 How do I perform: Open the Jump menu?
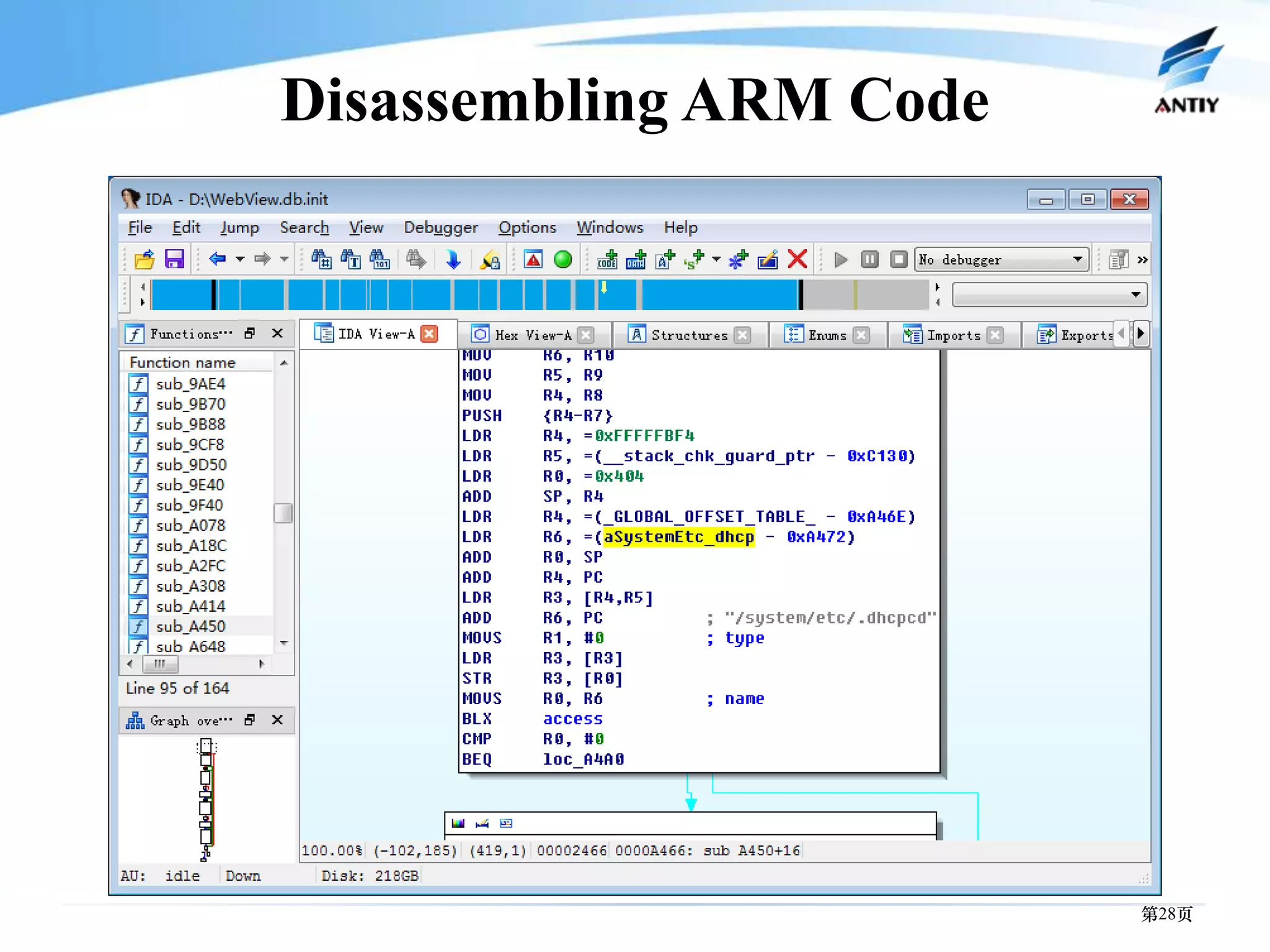239,227
